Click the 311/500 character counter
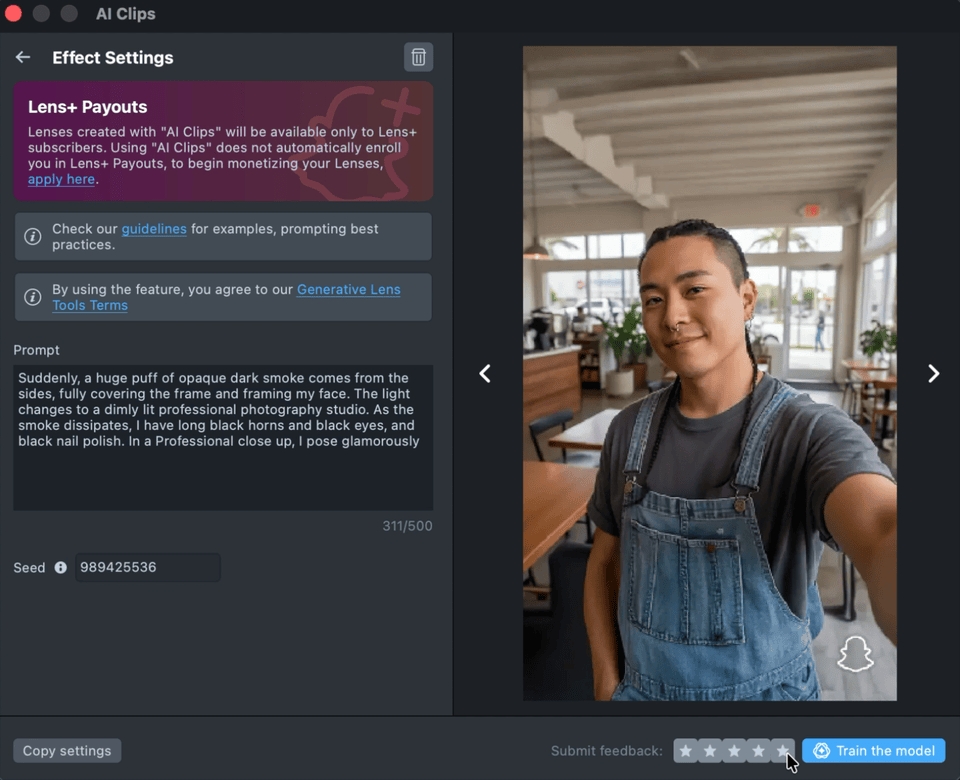This screenshot has width=960, height=780. coord(407,526)
